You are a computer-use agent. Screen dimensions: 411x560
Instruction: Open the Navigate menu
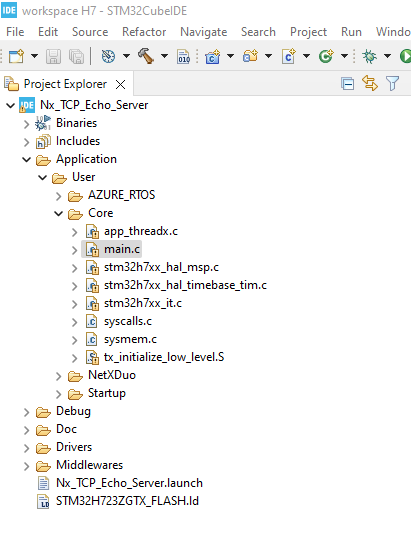(x=204, y=32)
